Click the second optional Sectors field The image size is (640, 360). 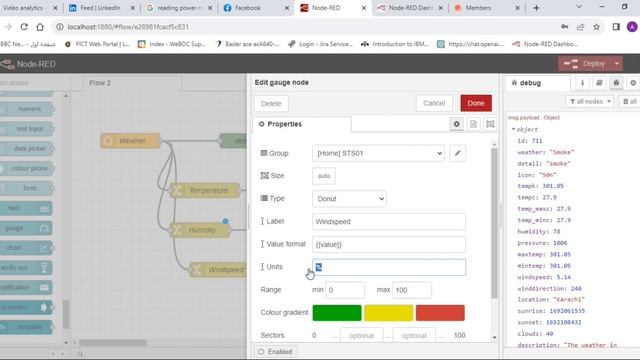click(x=414, y=336)
